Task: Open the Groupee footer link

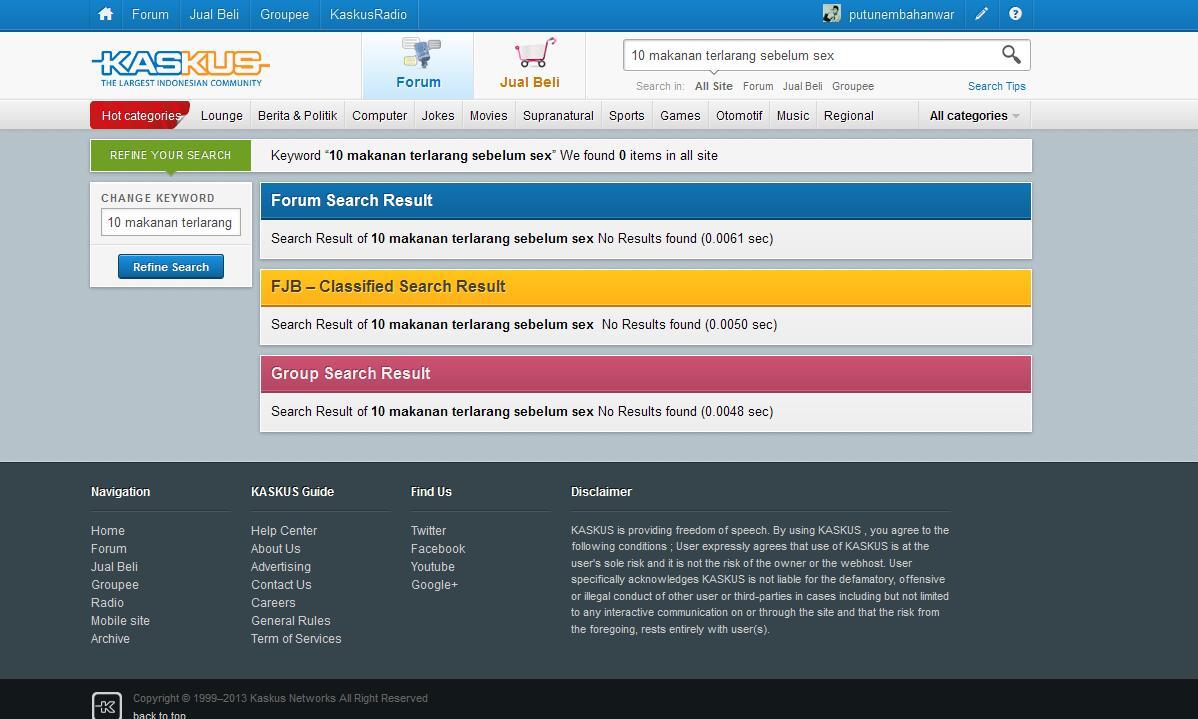Action: 115,585
